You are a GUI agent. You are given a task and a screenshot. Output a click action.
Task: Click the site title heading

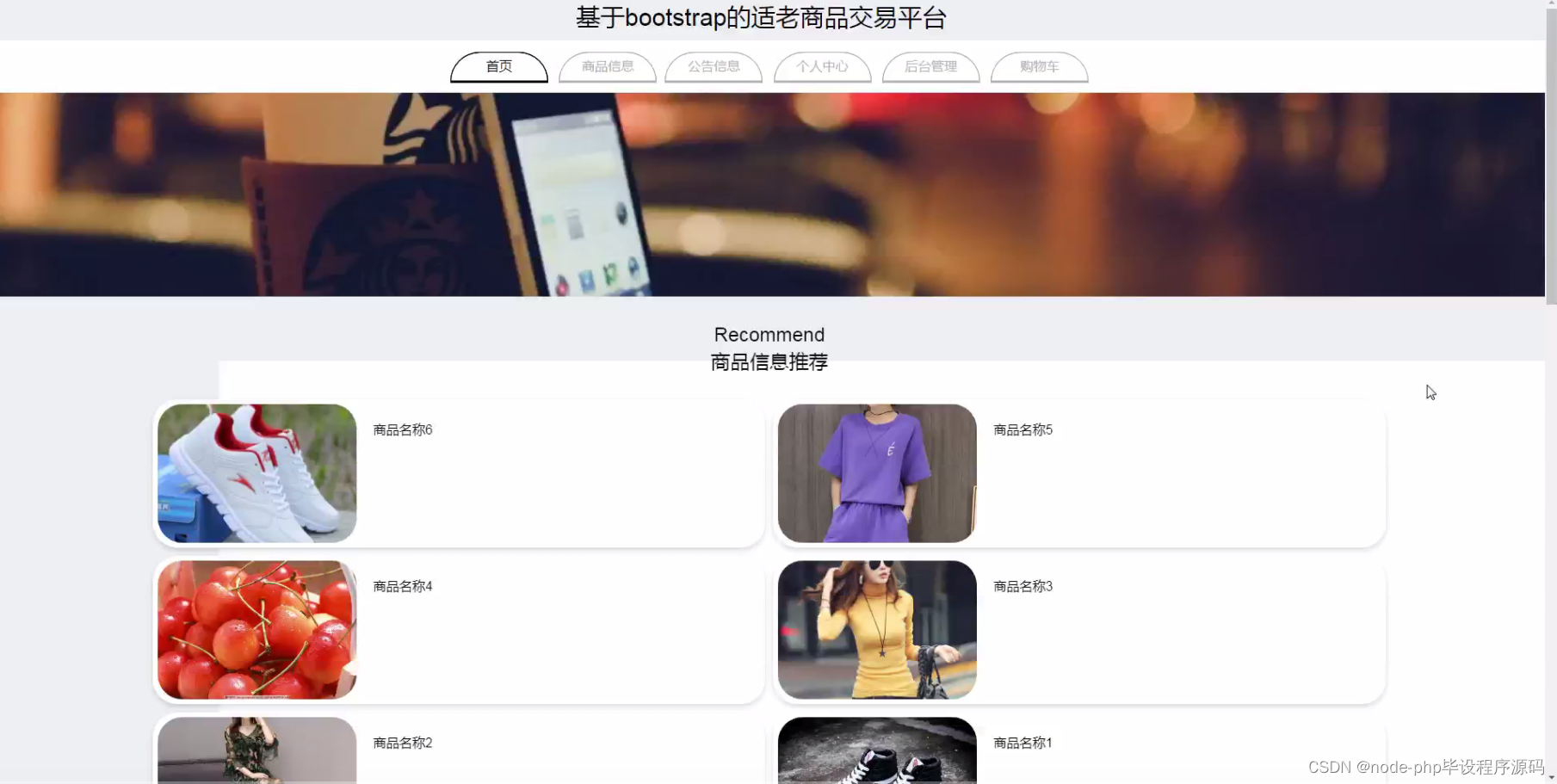(761, 17)
